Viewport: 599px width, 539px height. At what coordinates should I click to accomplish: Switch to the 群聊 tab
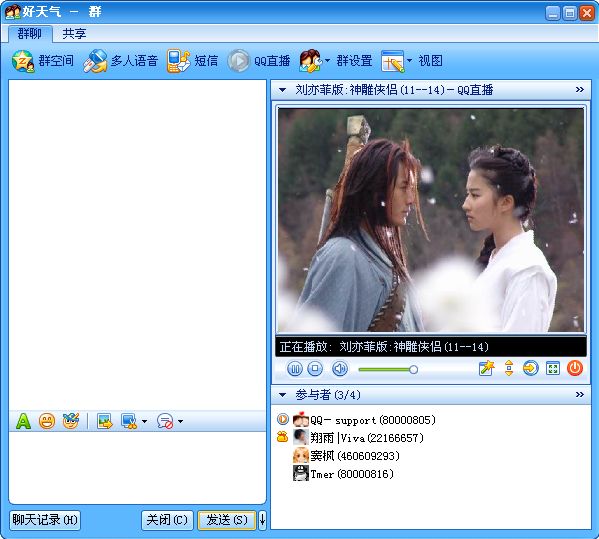(29, 34)
